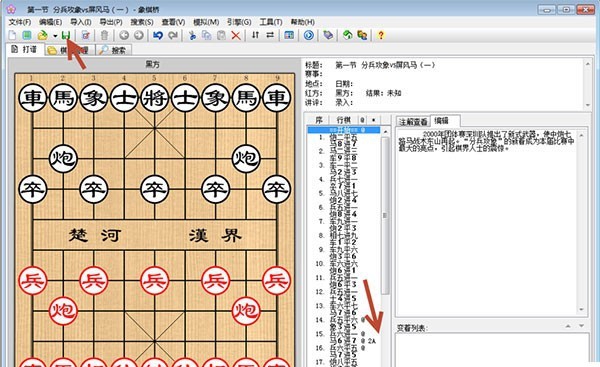The image size is (600, 367).
Task: Flip the board vertically (up-down arrows)
Action: click(x=255, y=35)
